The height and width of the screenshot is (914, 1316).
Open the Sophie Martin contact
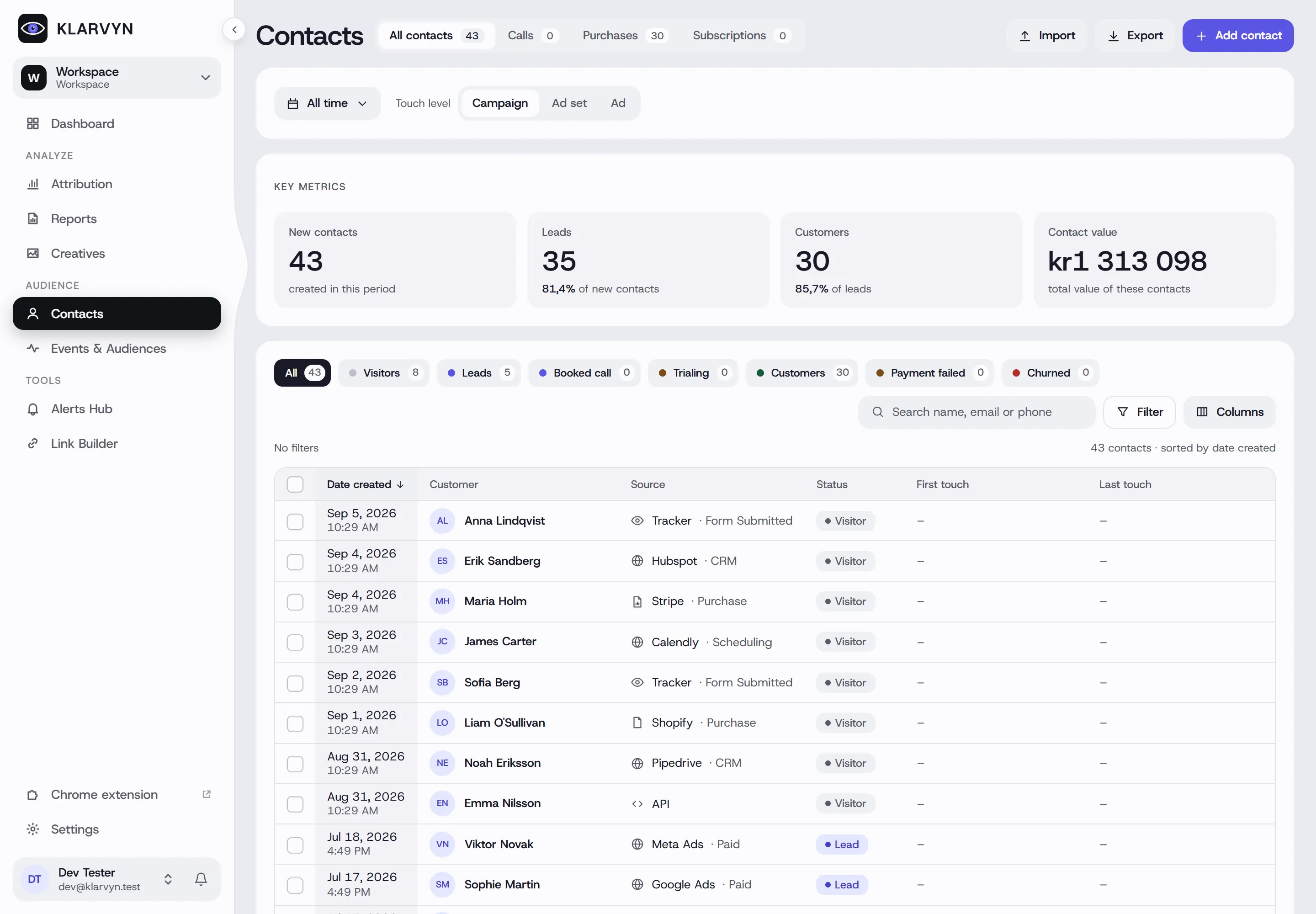(502, 884)
